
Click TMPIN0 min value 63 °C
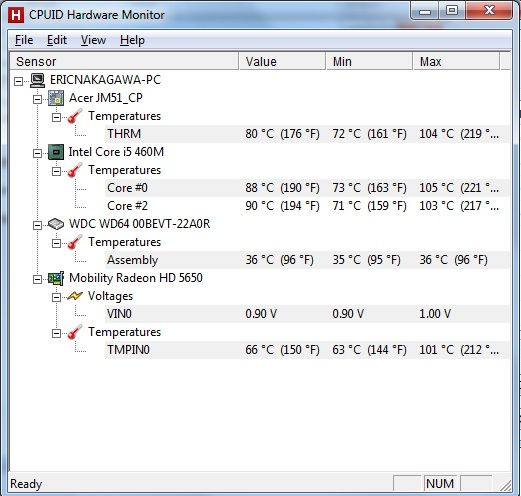(x=369, y=350)
